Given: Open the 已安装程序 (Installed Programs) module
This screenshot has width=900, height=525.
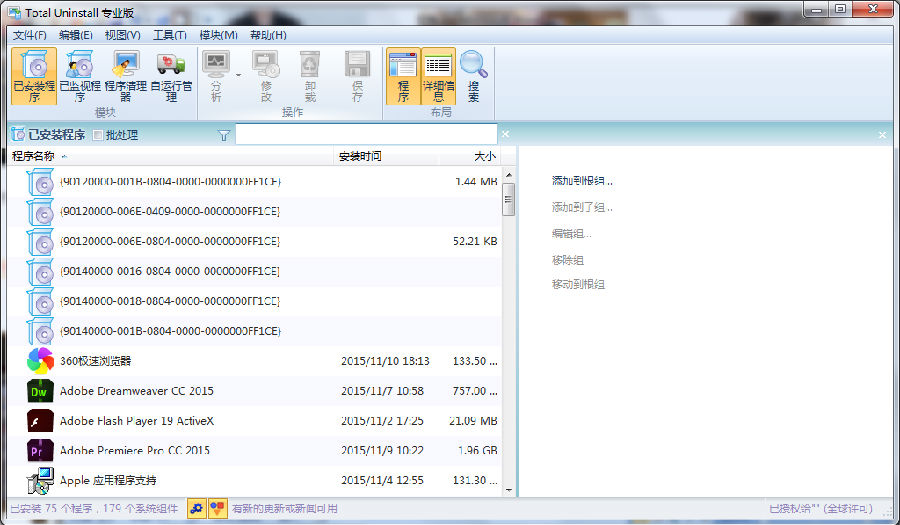Looking at the screenshot, I should [34, 76].
